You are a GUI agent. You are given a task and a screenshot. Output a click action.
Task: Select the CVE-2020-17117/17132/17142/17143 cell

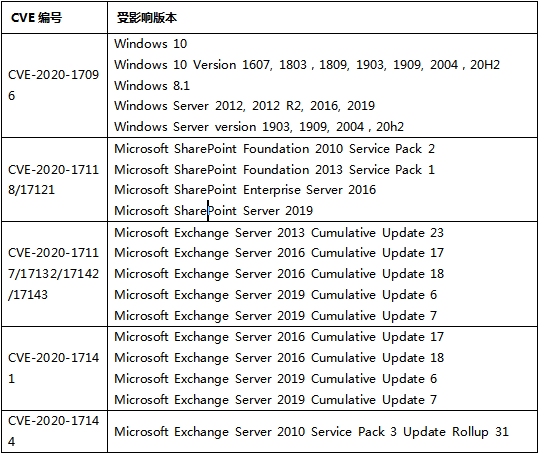coord(54,274)
